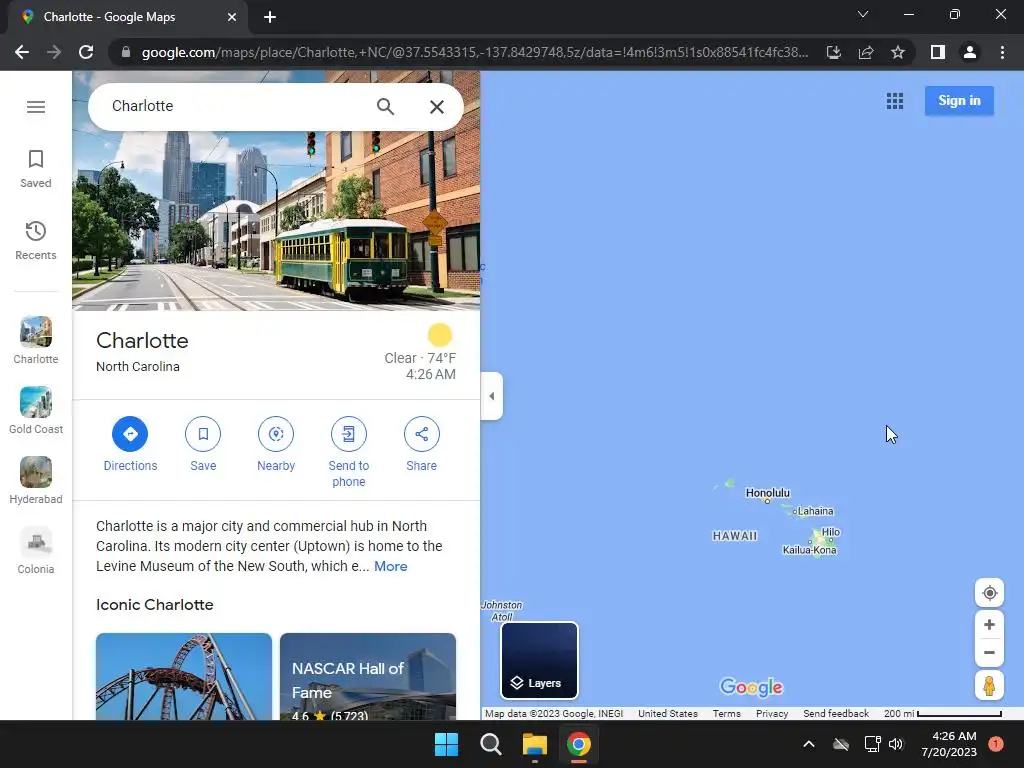This screenshot has height=768, width=1024.
Task: Open File Explorer from taskbar
Action: coord(534,744)
